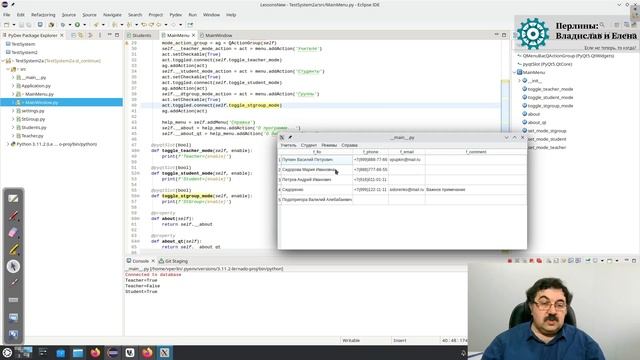The width and height of the screenshot is (640, 360).
Task: Open the Navigate menu
Action: click(112, 15)
